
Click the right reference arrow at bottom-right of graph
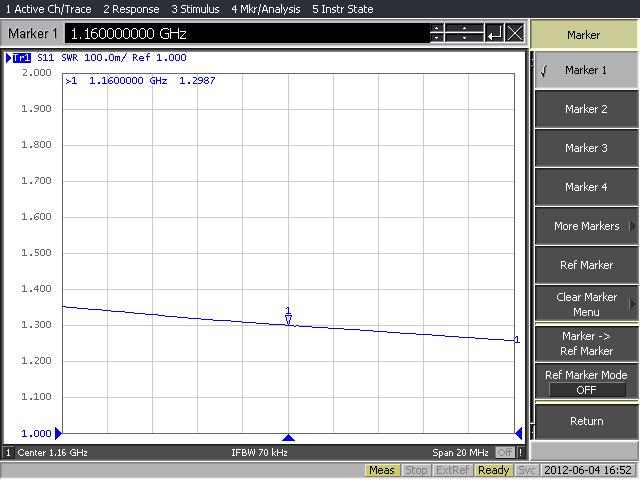[519, 433]
